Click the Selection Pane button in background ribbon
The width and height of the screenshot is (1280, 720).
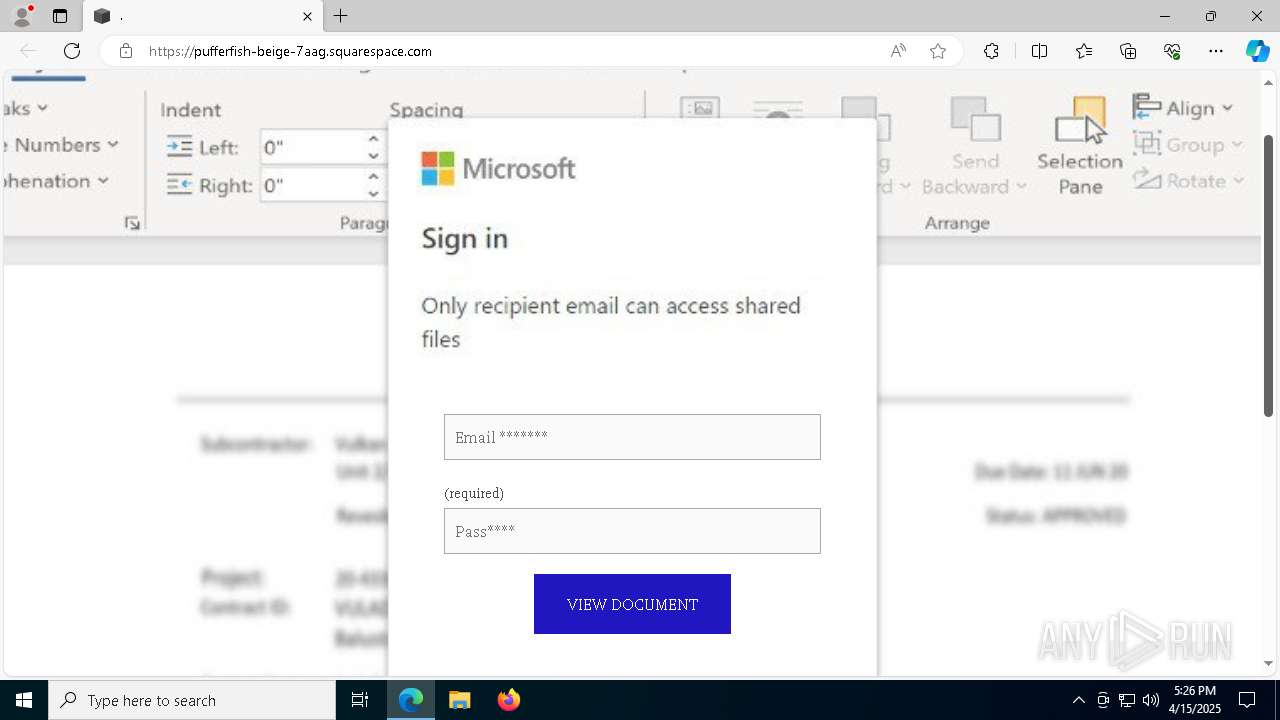(x=1080, y=146)
